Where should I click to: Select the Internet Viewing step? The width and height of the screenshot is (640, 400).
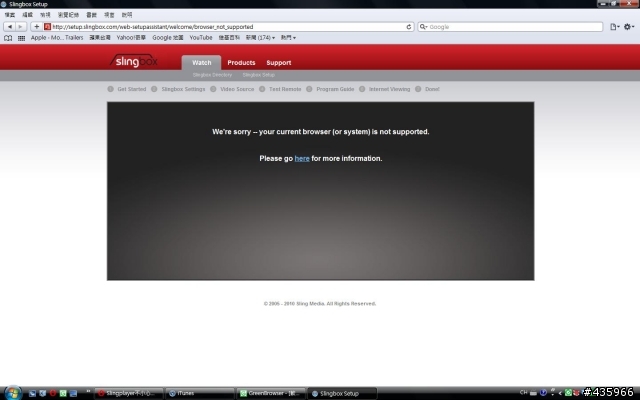click(385, 89)
